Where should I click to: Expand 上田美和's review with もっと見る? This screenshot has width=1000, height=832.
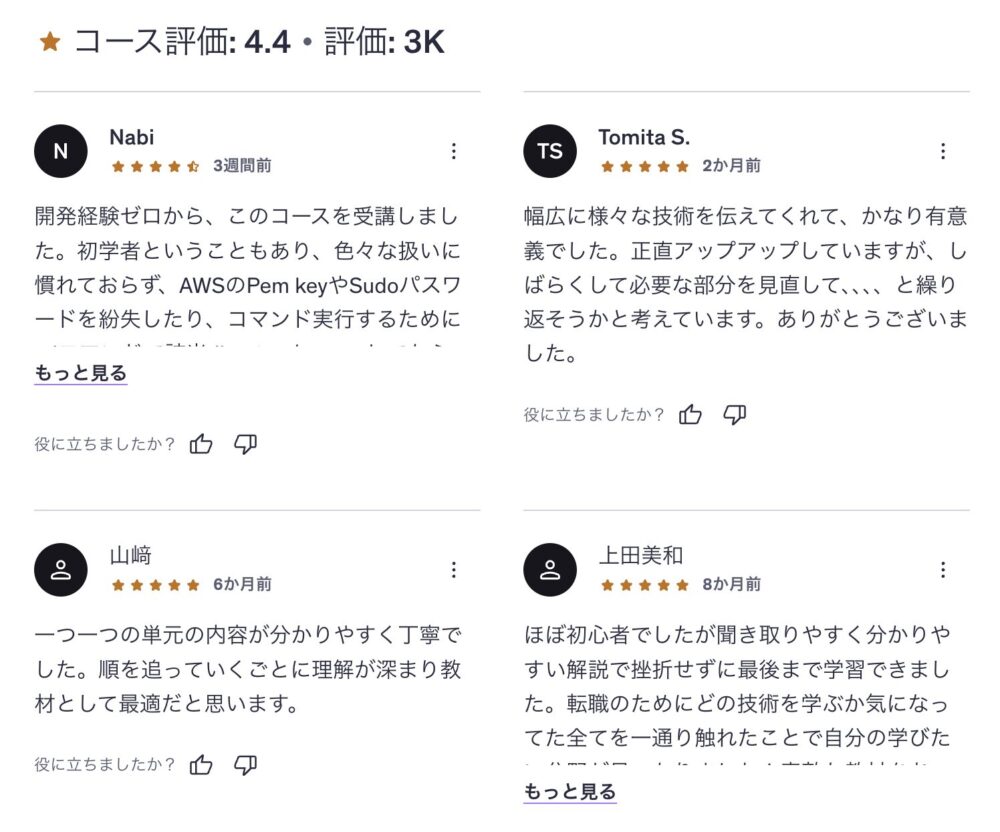[570, 793]
